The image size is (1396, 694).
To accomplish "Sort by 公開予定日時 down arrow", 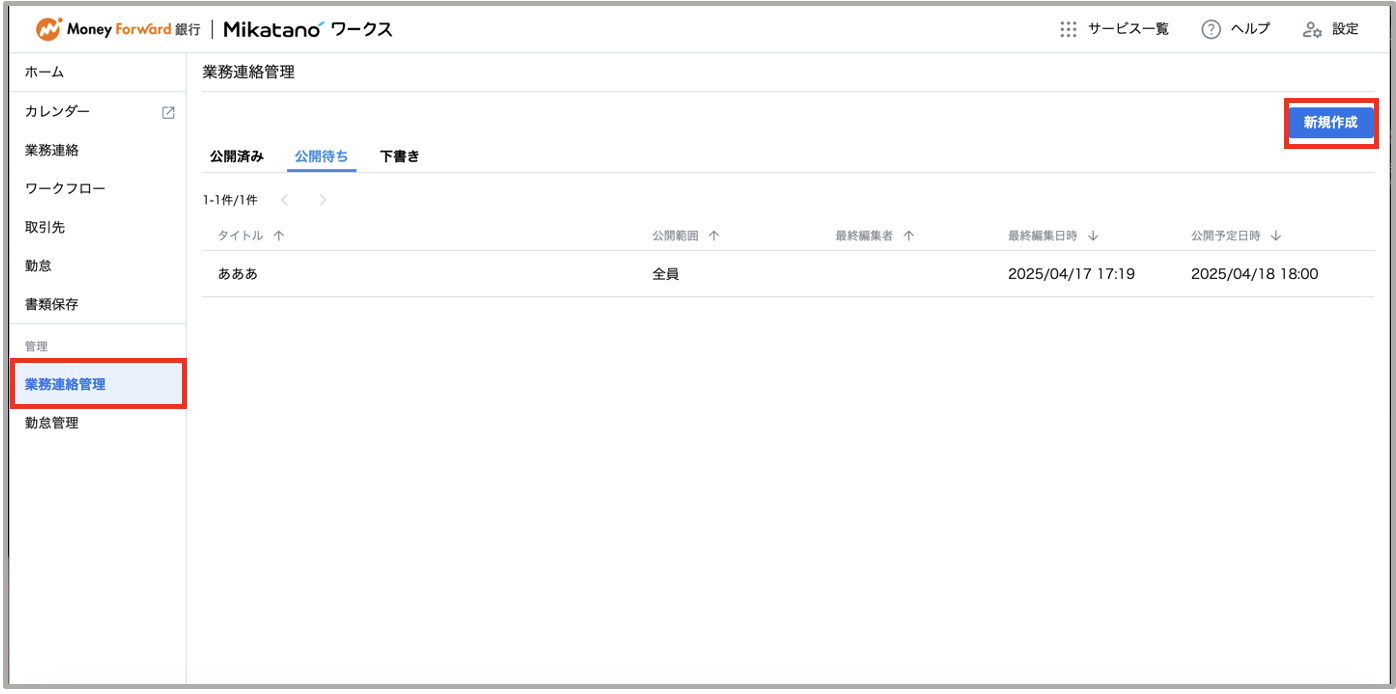I will (1276, 236).
